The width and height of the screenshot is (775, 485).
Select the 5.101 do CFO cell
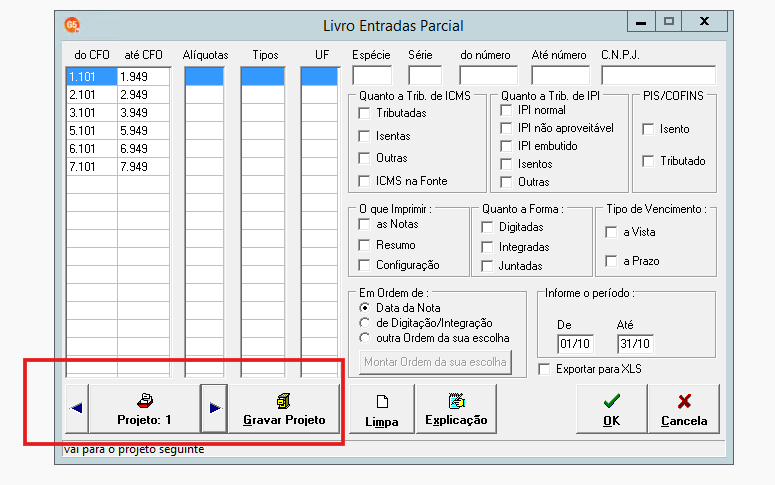coord(92,131)
